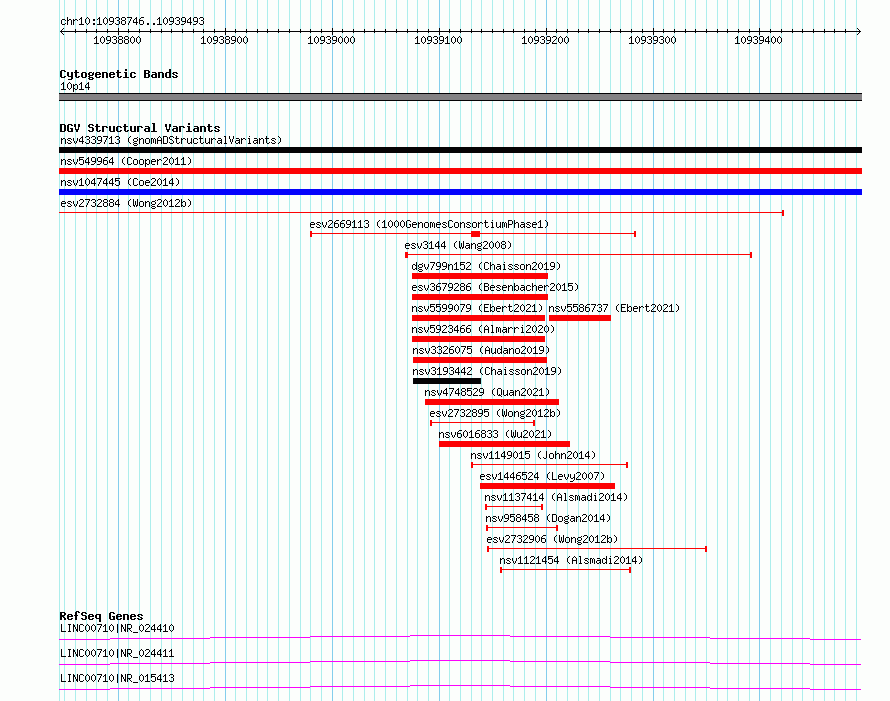Click the thick block on esv2669113 line
This screenshot has width=890, height=701.
click(x=476, y=234)
